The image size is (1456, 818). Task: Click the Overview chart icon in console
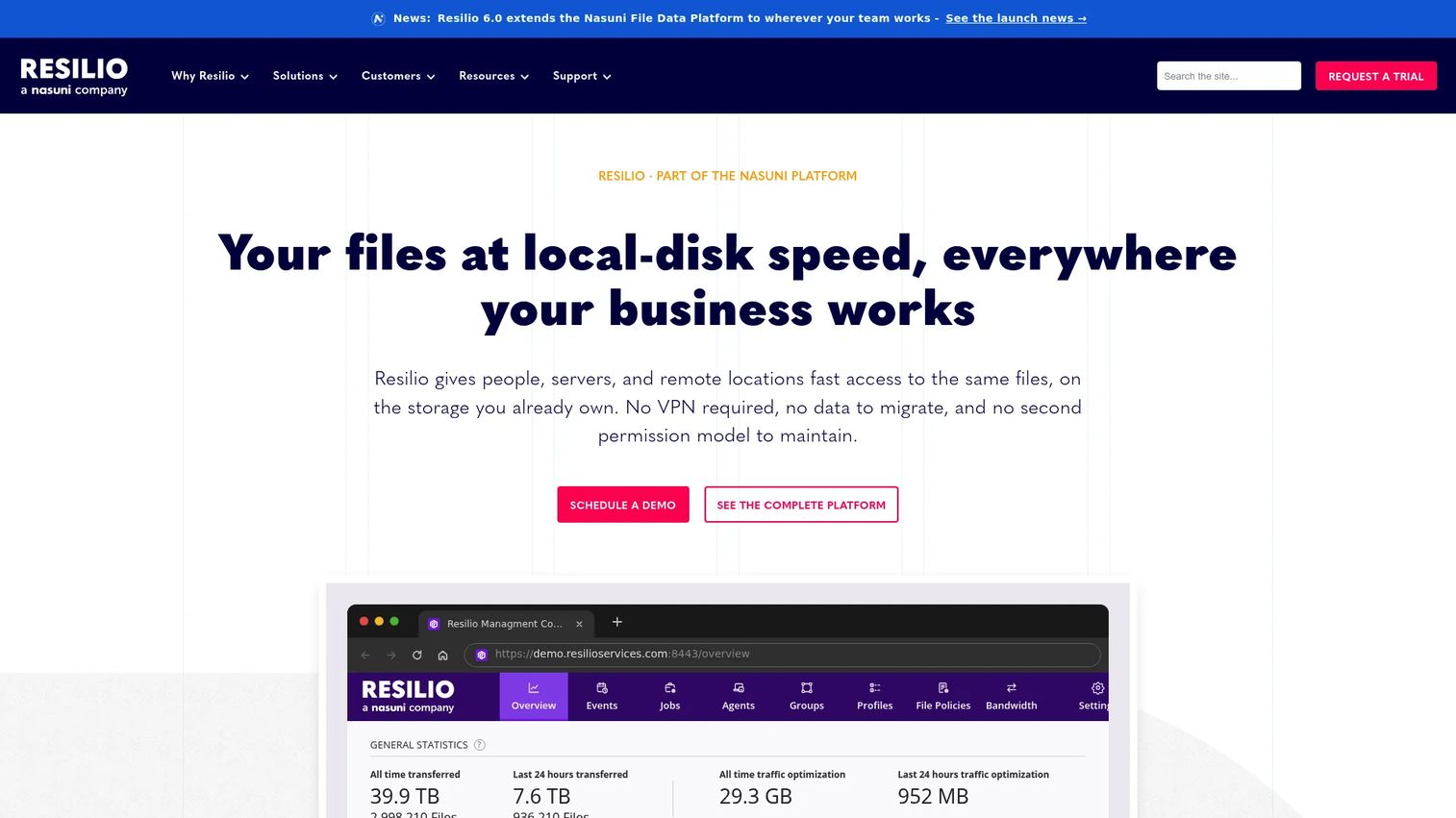click(x=534, y=688)
